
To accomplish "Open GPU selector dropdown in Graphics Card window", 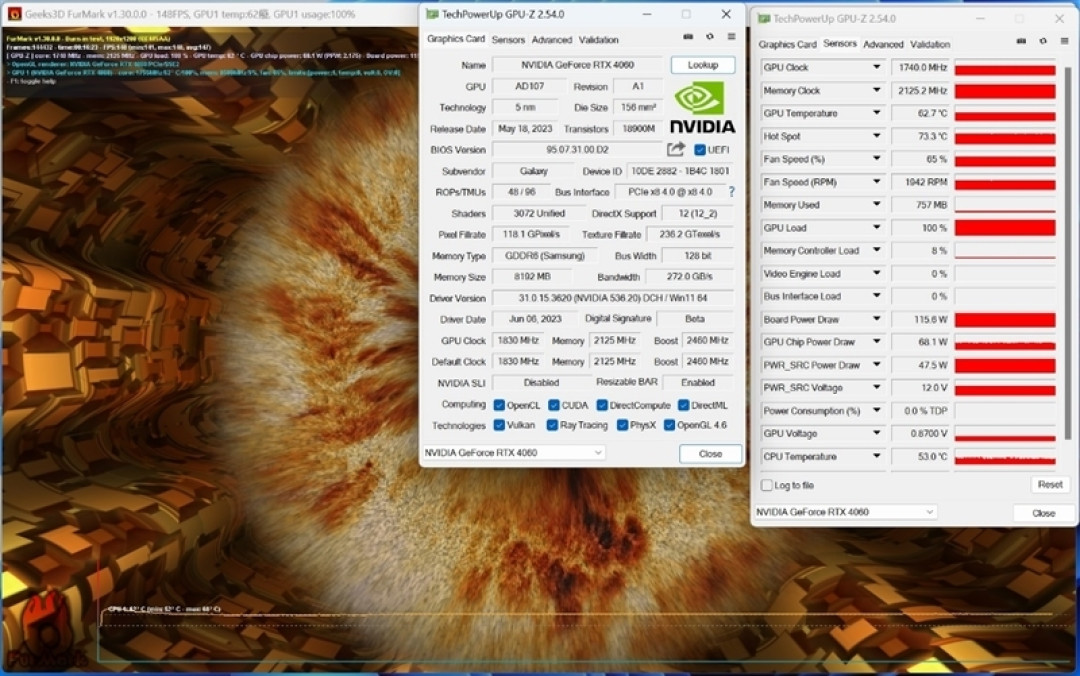I will coord(514,453).
